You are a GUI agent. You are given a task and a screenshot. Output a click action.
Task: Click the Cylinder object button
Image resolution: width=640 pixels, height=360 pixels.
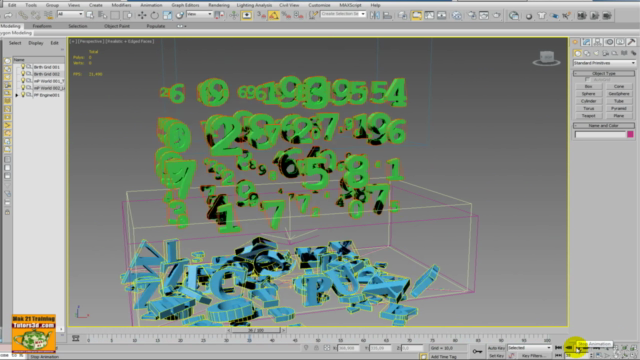(x=588, y=101)
